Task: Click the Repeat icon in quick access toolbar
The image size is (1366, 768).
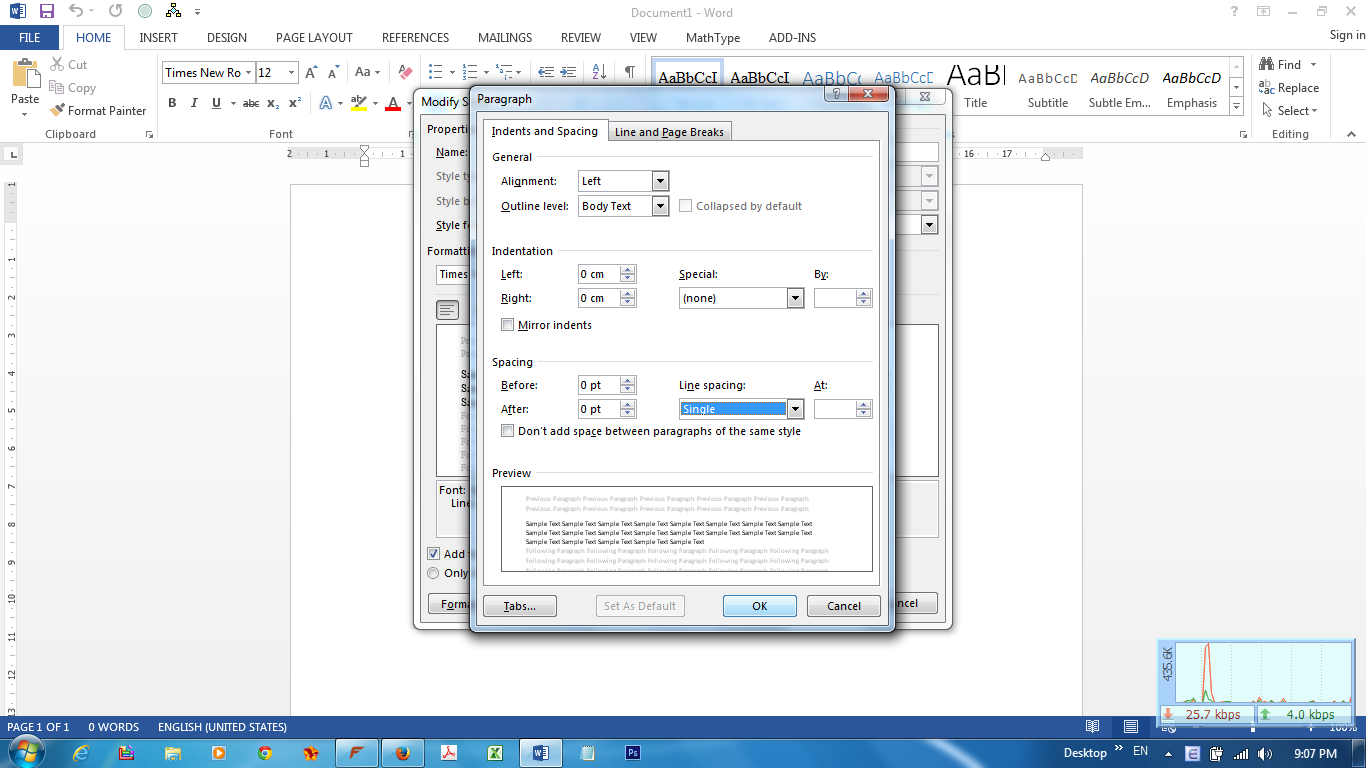Action: tap(115, 12)
